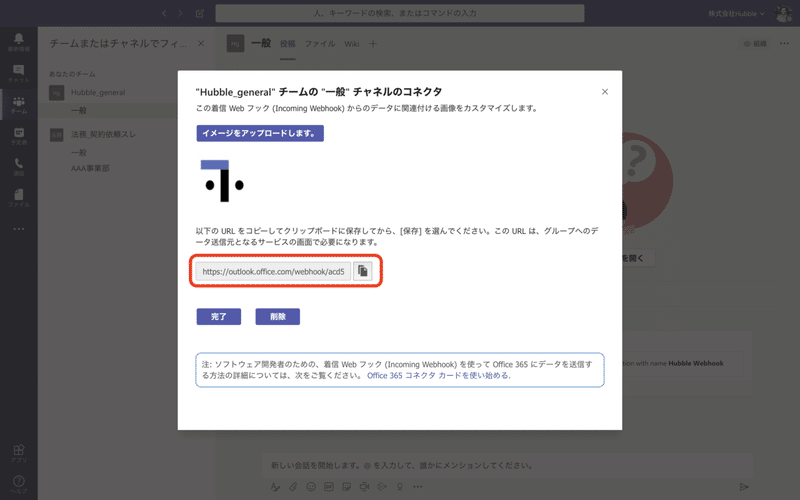Start a meeting with video icon
Viewport: 800px width, 500px height.
point(364,487)
